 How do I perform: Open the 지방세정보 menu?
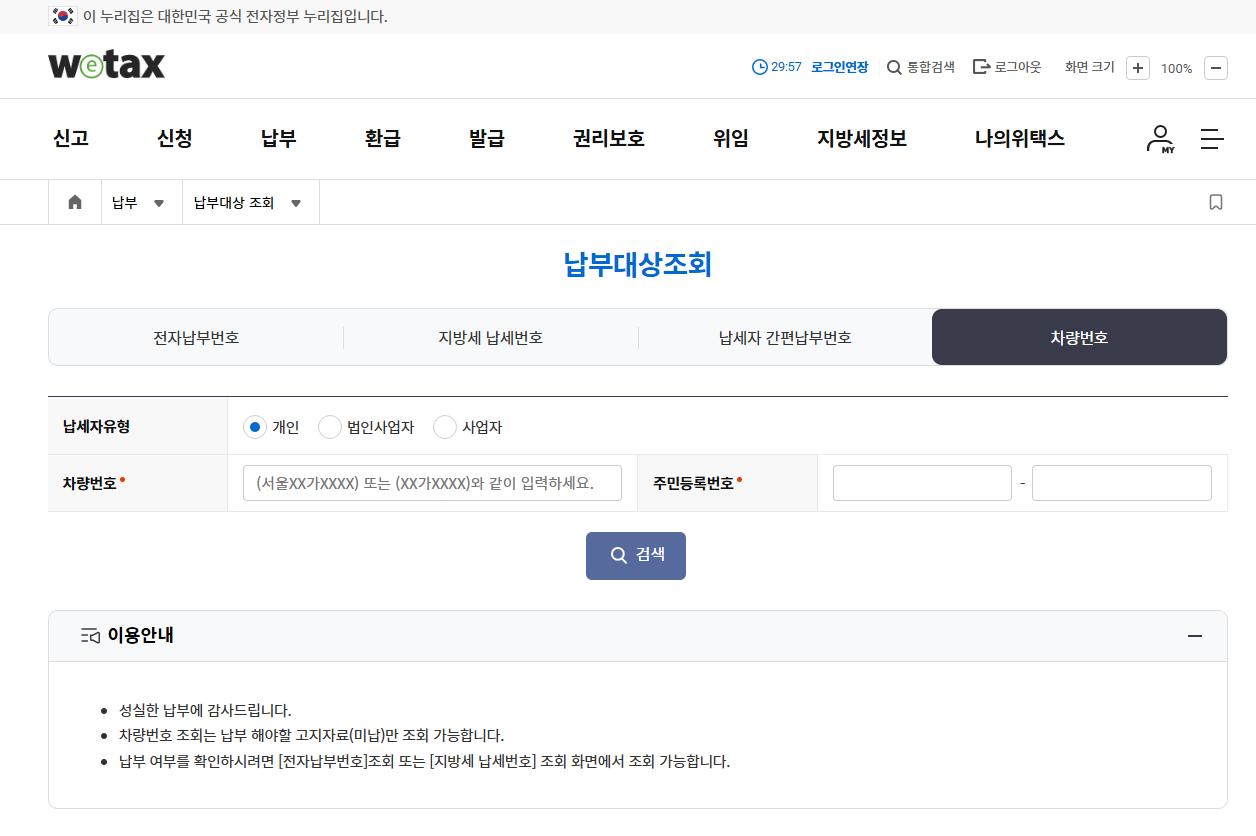pos(862,139)
